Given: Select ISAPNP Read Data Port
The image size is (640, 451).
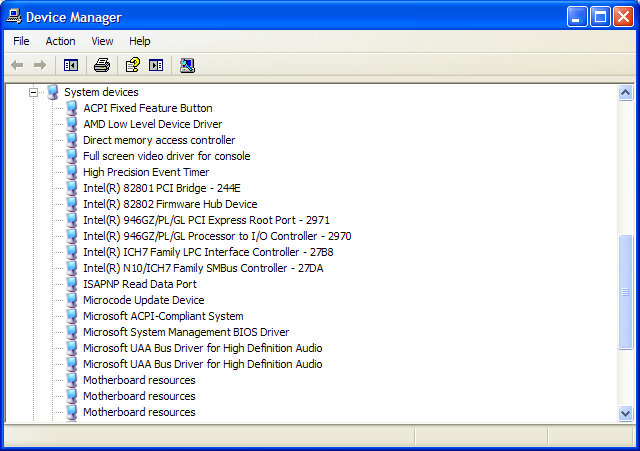Looking at the screenshot, I should coord(139,284).
